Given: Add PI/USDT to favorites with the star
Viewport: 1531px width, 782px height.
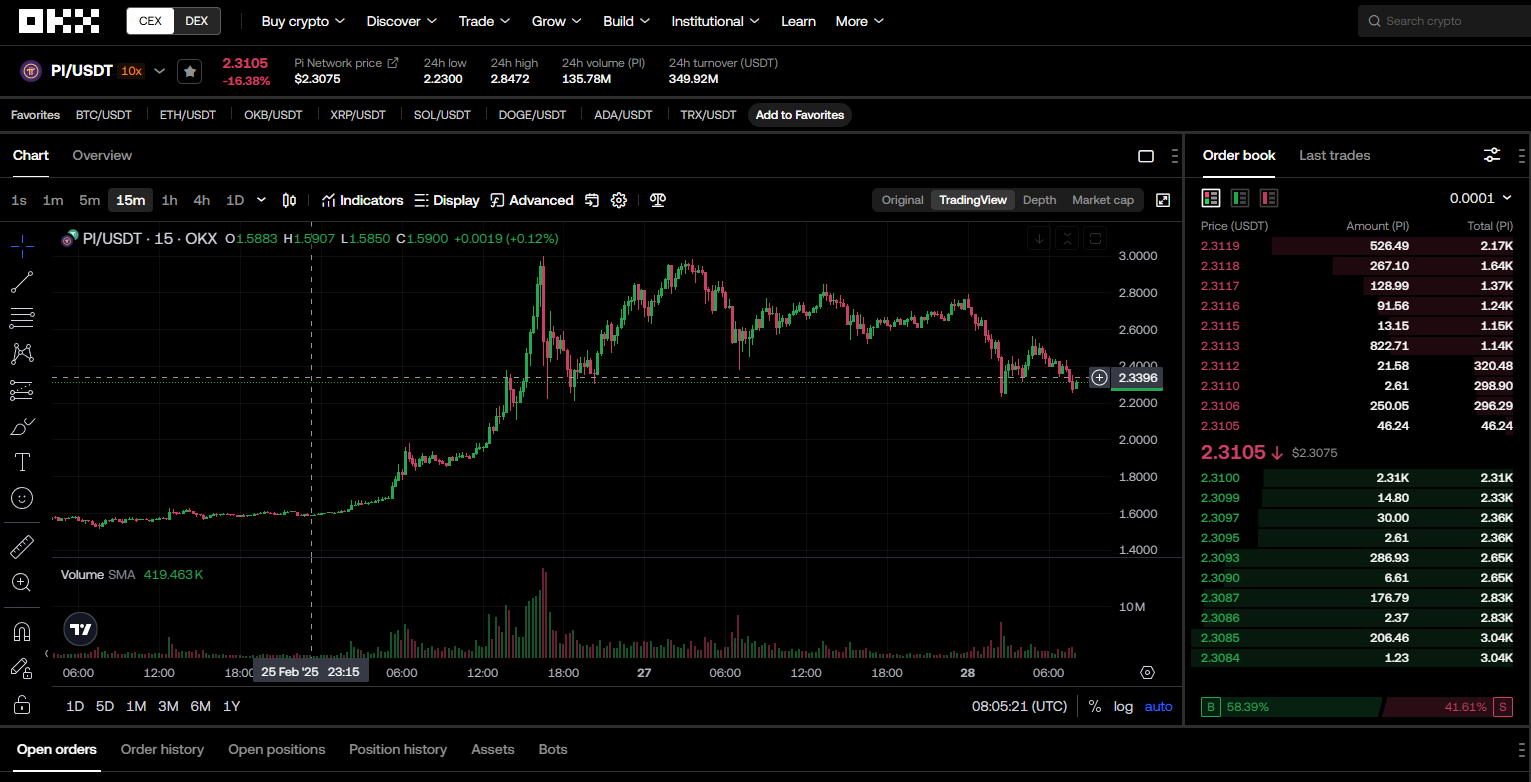Looking at the screenshot, I should pos(190,71).
